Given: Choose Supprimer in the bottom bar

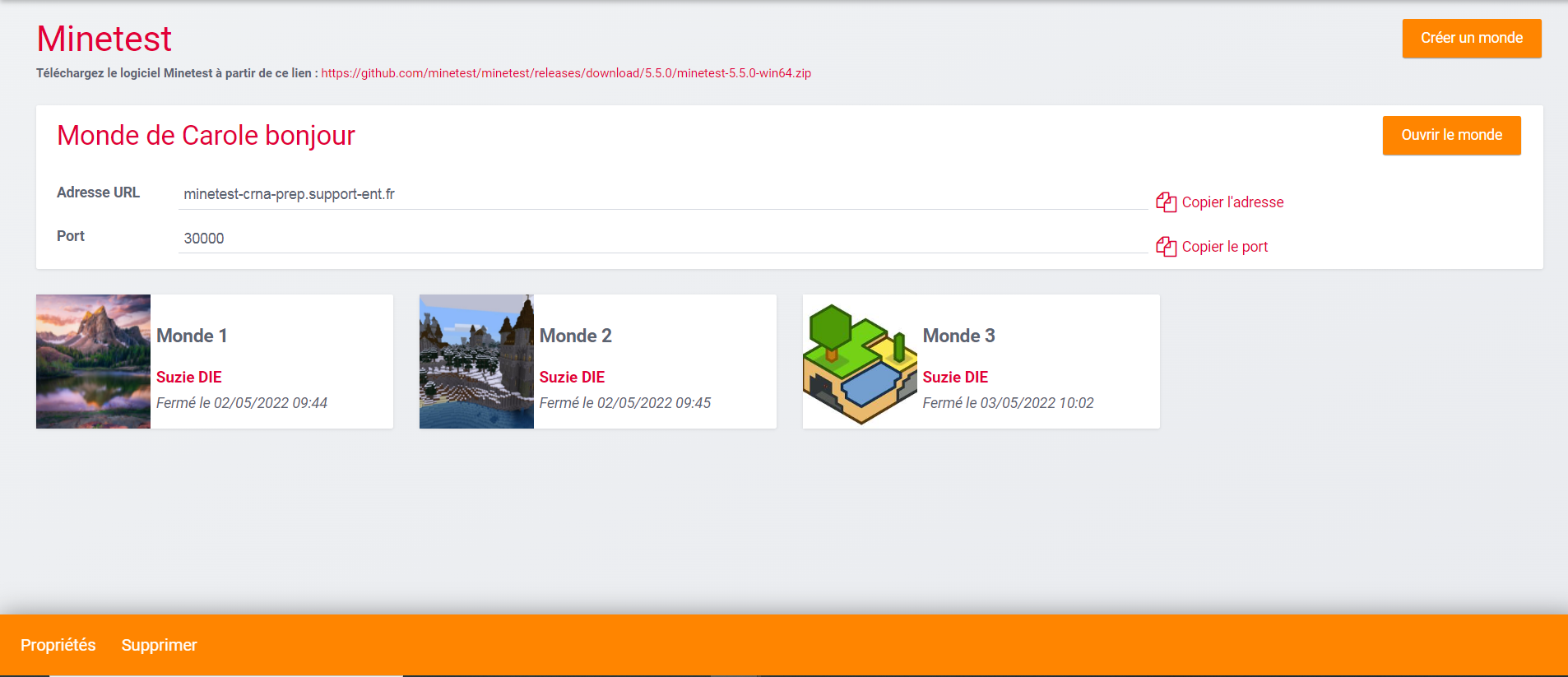Looking at the screenshot, I should [159, 645].
